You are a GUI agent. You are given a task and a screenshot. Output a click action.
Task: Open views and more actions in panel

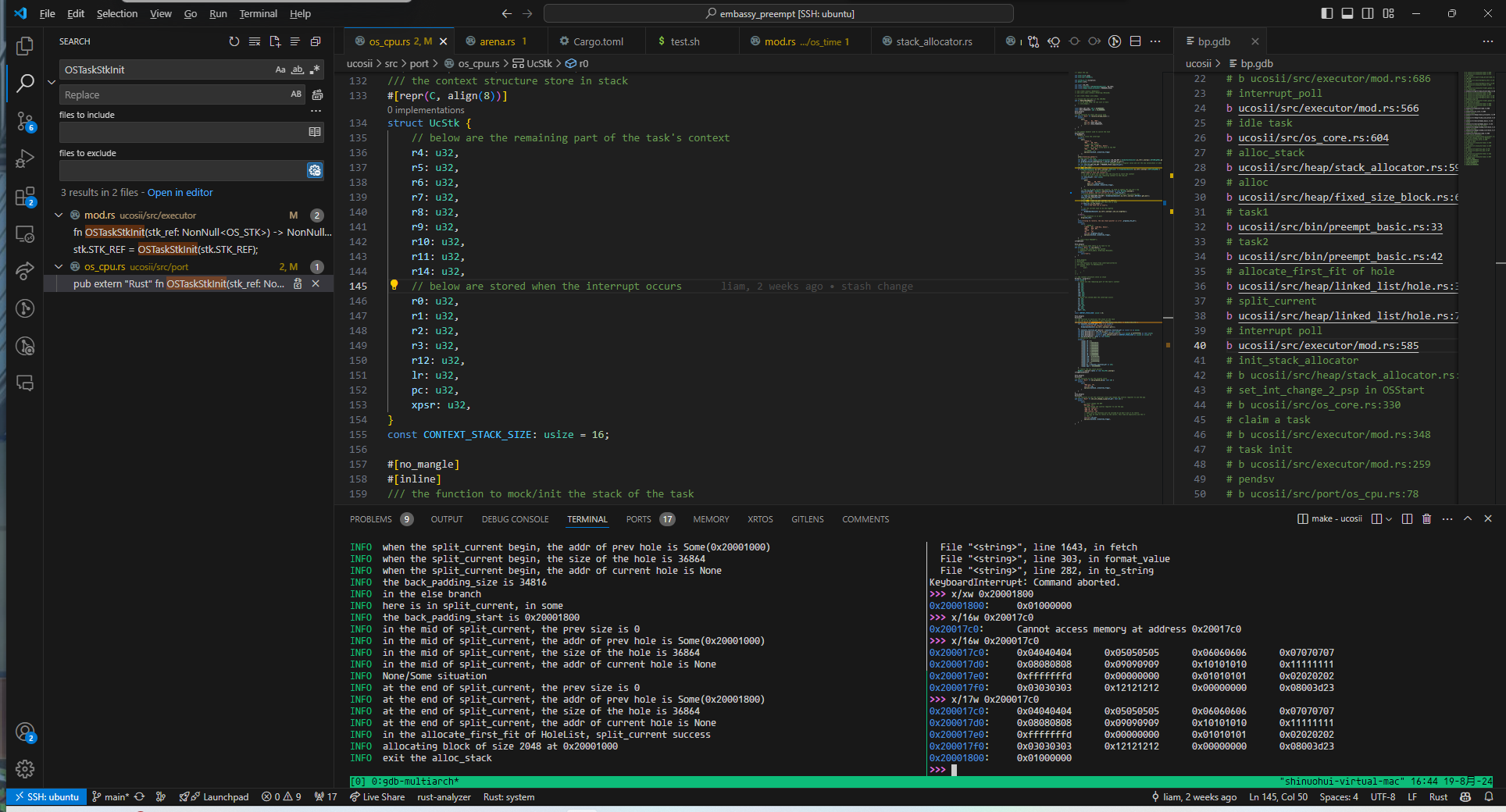pos(1447,518)
